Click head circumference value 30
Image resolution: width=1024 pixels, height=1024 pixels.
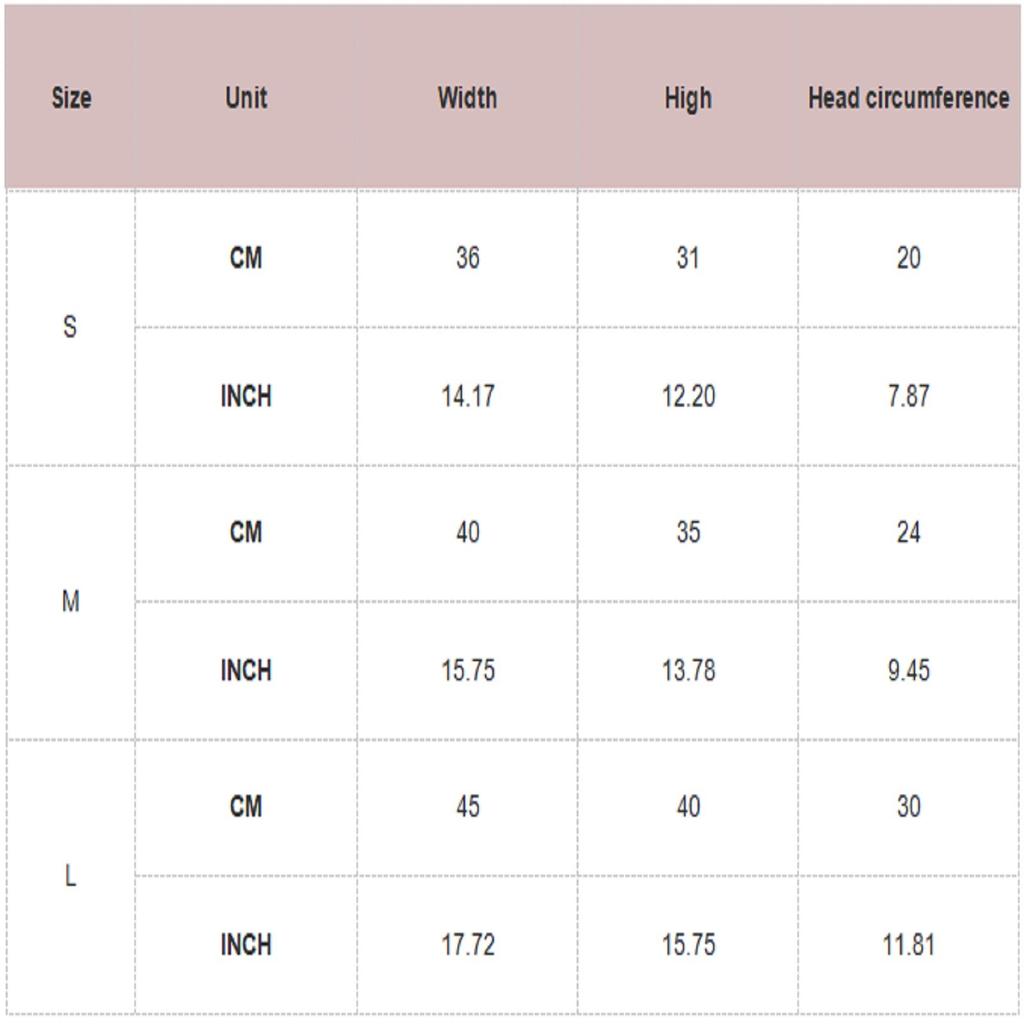click(908, 806)
